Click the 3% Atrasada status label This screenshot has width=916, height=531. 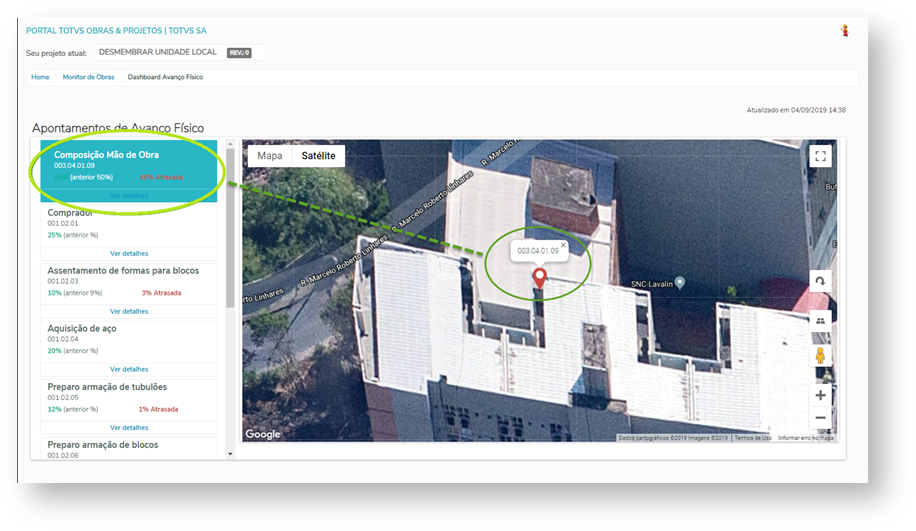161,293
